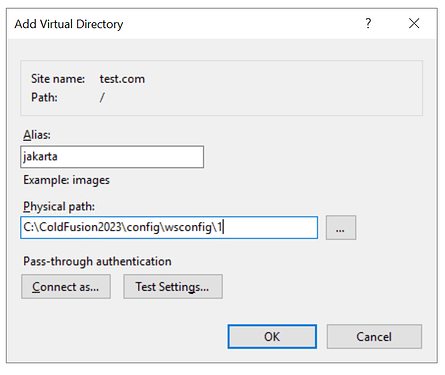Click the Site name: label

point(58,79)
